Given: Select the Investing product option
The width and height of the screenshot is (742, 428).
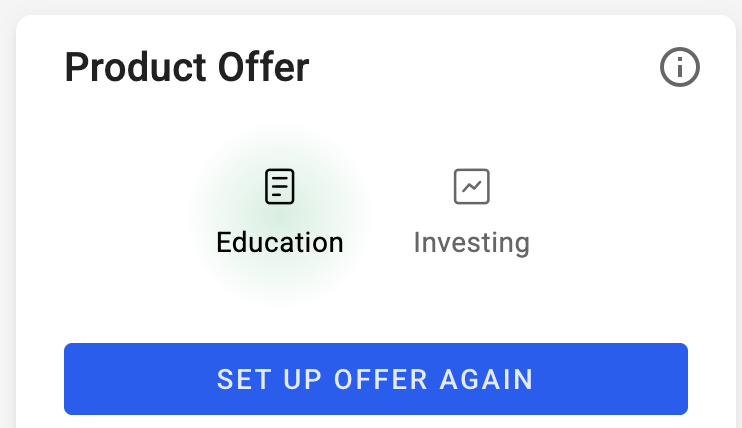Looking at the screenshot, I should tap(472, 213).
